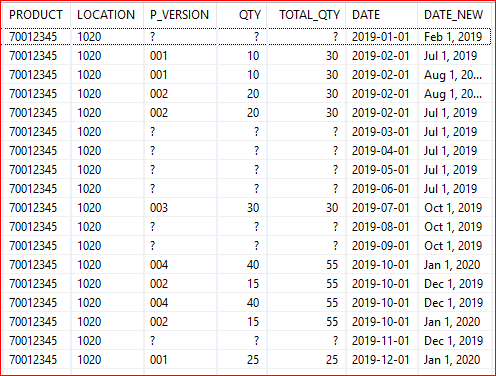Click the 2019-03-01 date cell
This screenshot has height=376, width=496.
(x=382, y=132)
